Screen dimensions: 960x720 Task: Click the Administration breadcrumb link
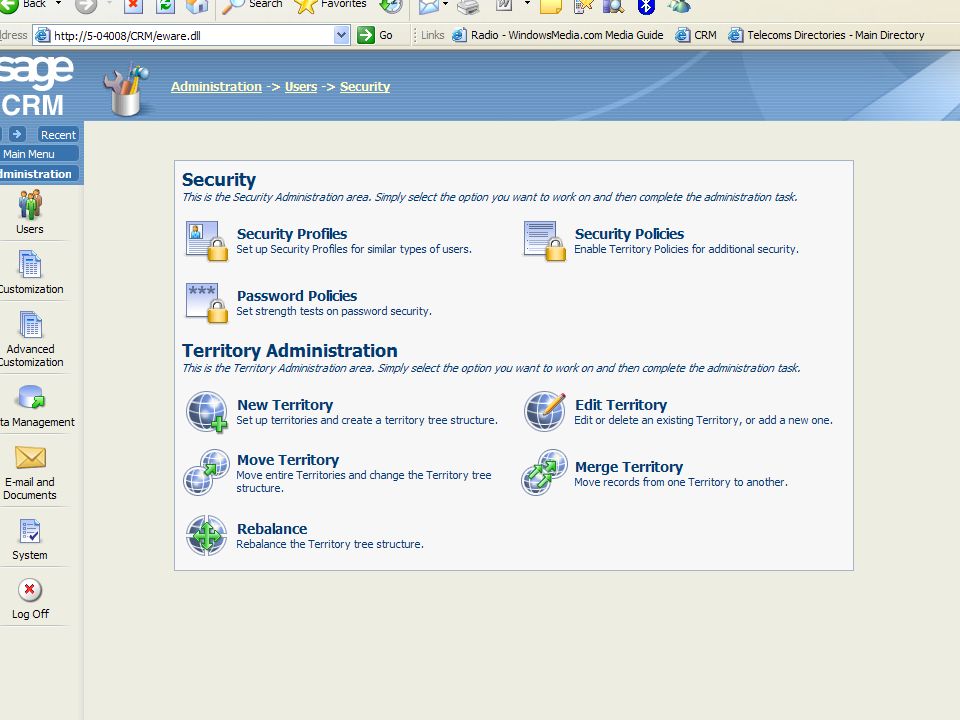pos(216,86)
